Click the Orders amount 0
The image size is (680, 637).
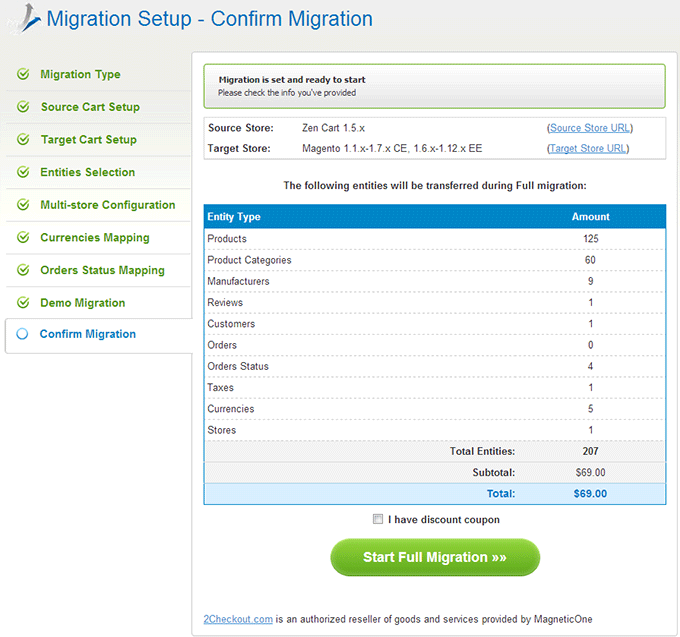(x=591, y=345)
